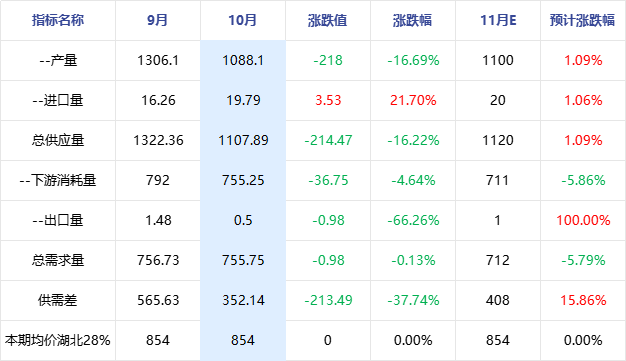Click the 涨跌值 column header
626x361 pixels.
click(x=328, y=20)
